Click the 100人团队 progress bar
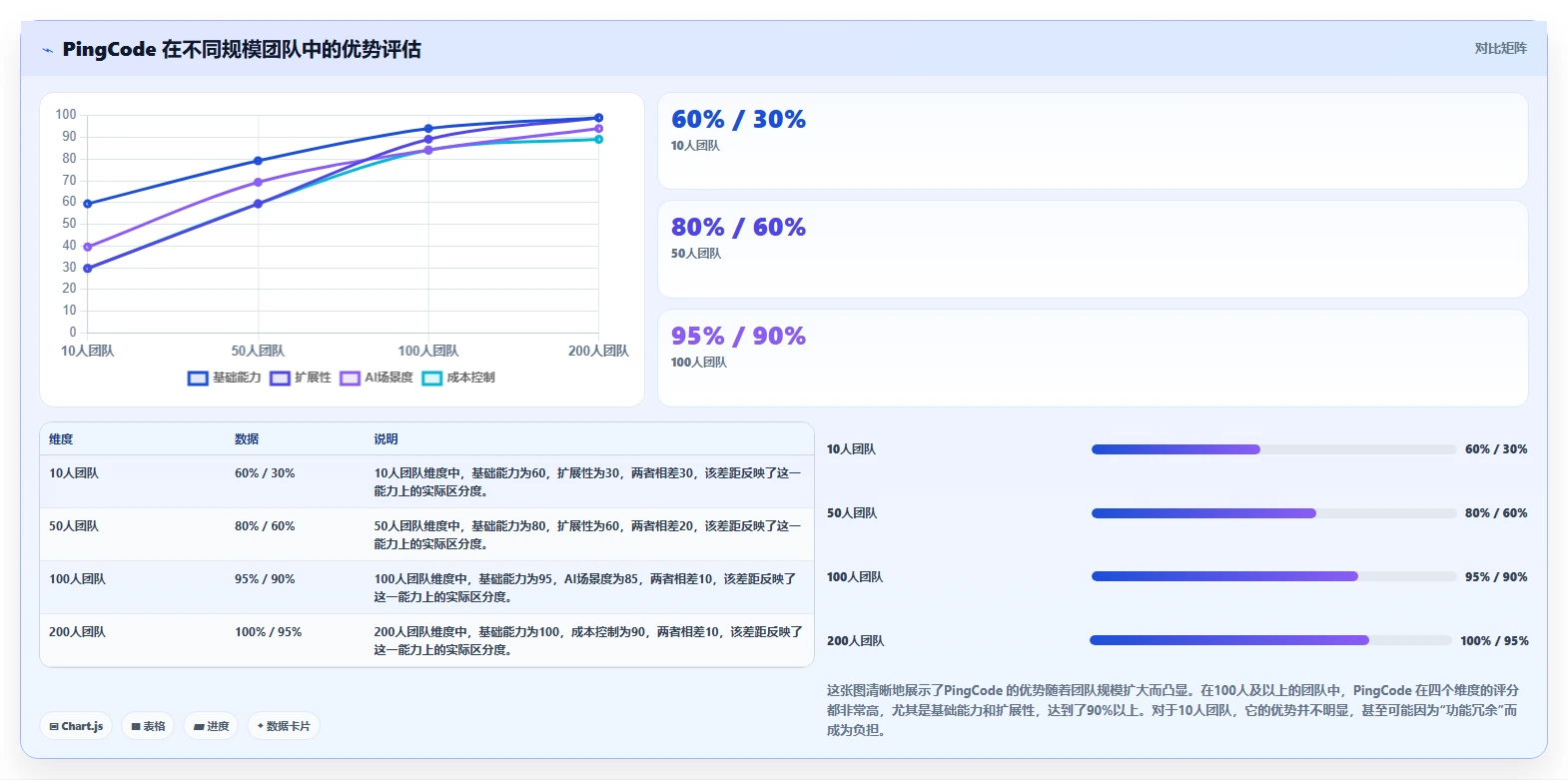1568x780 pixels. [x=1273, y=576]
